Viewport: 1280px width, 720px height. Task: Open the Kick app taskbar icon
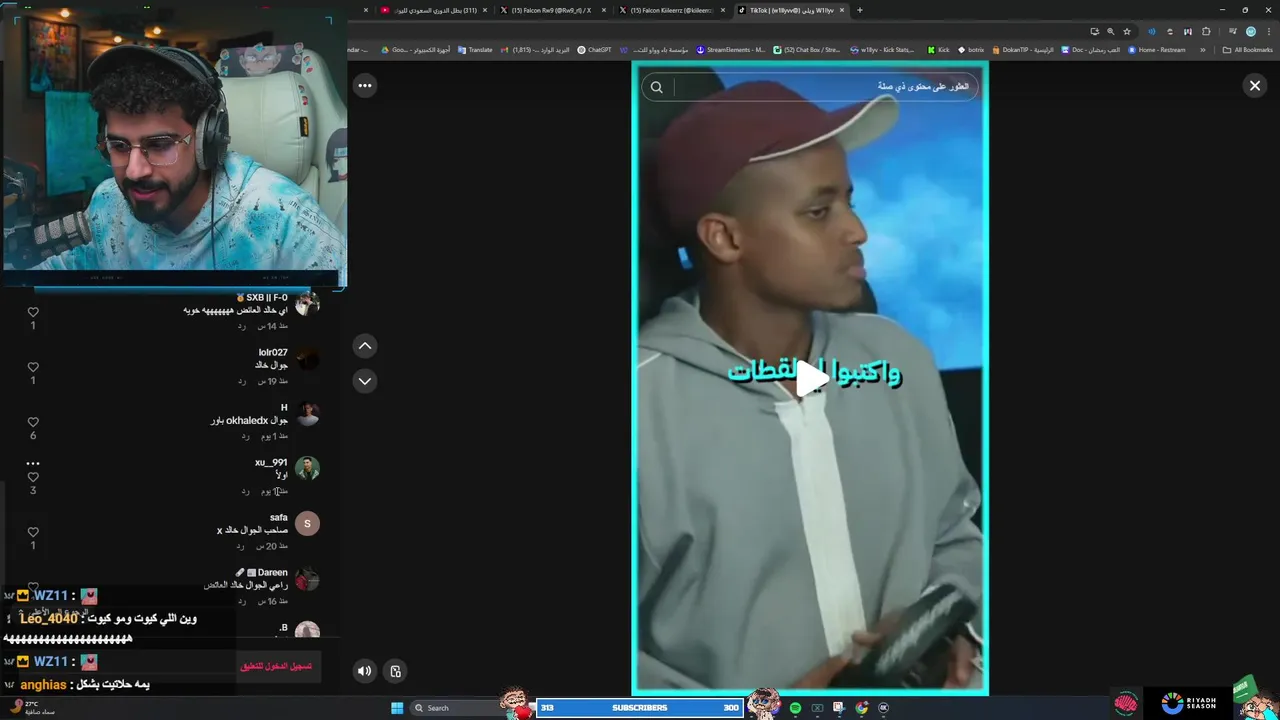tap(883, 708)
